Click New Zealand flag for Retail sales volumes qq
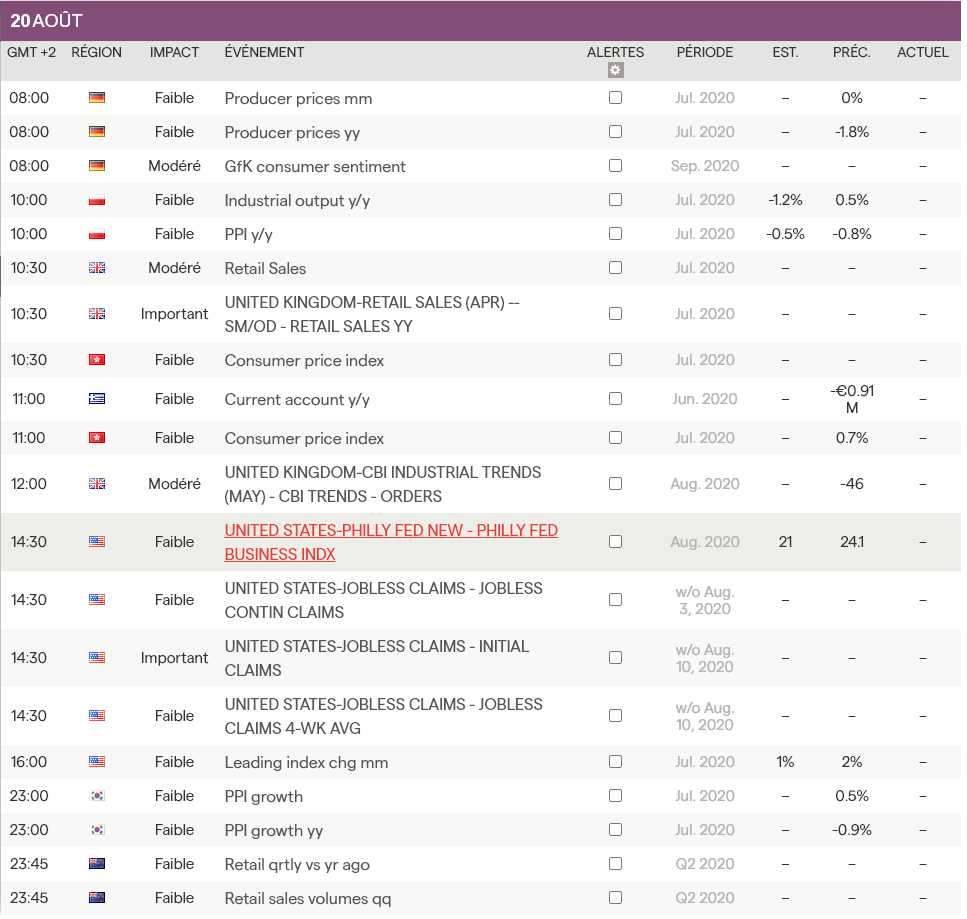This screenshot has width=967, height=919. [x=97, y=898]
